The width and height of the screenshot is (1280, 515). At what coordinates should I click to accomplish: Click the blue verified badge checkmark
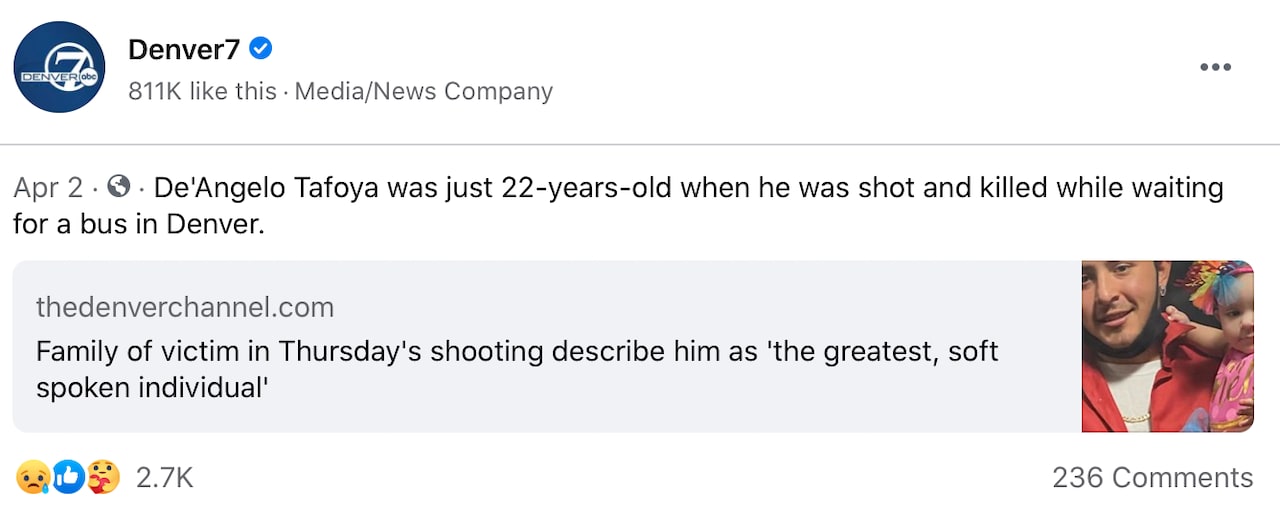tap(261, 48)
